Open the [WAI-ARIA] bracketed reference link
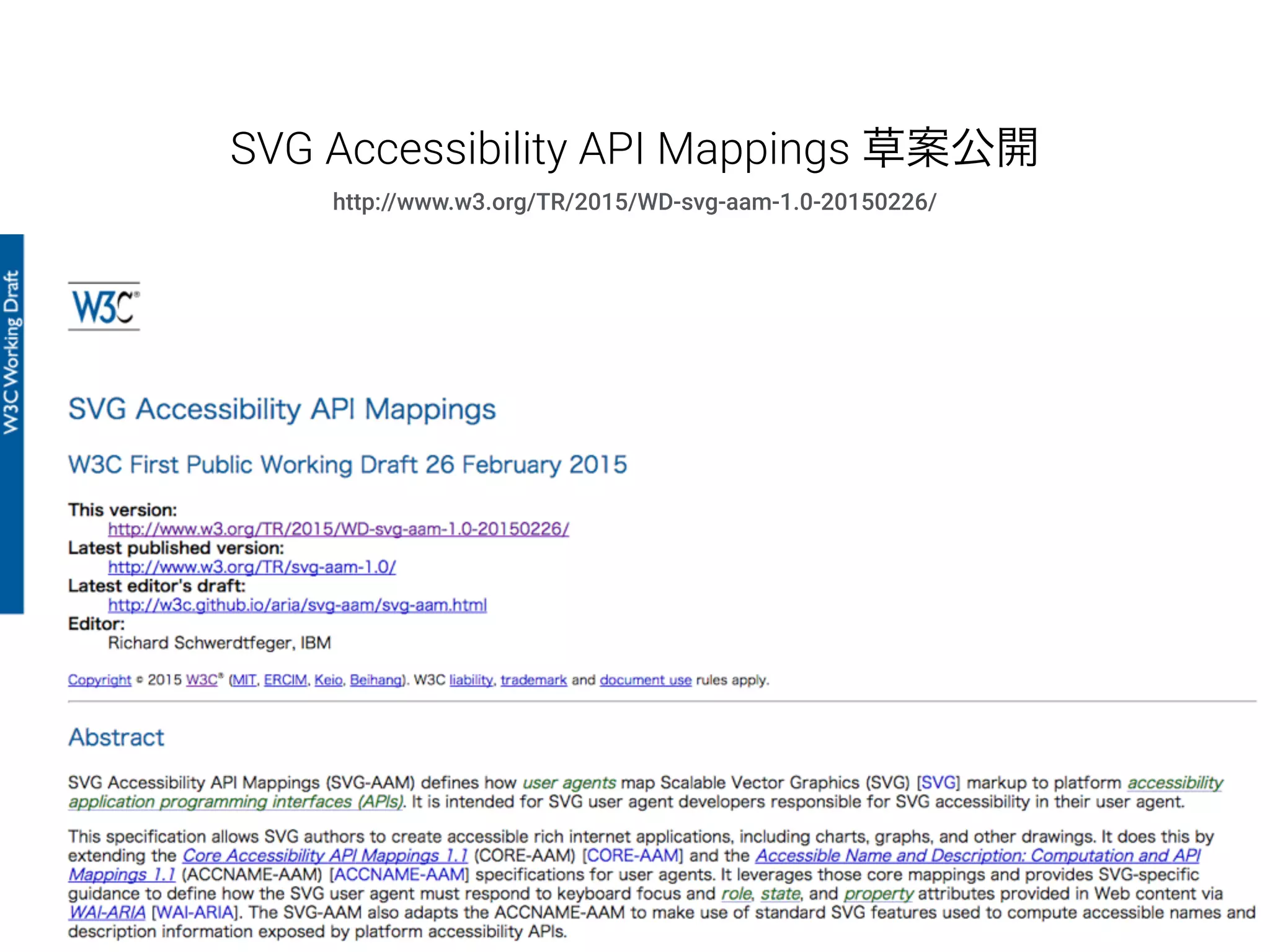Image resolution: width=1270 pixels, height=952 pixels. pyautogui.click(x=195, y=913)
